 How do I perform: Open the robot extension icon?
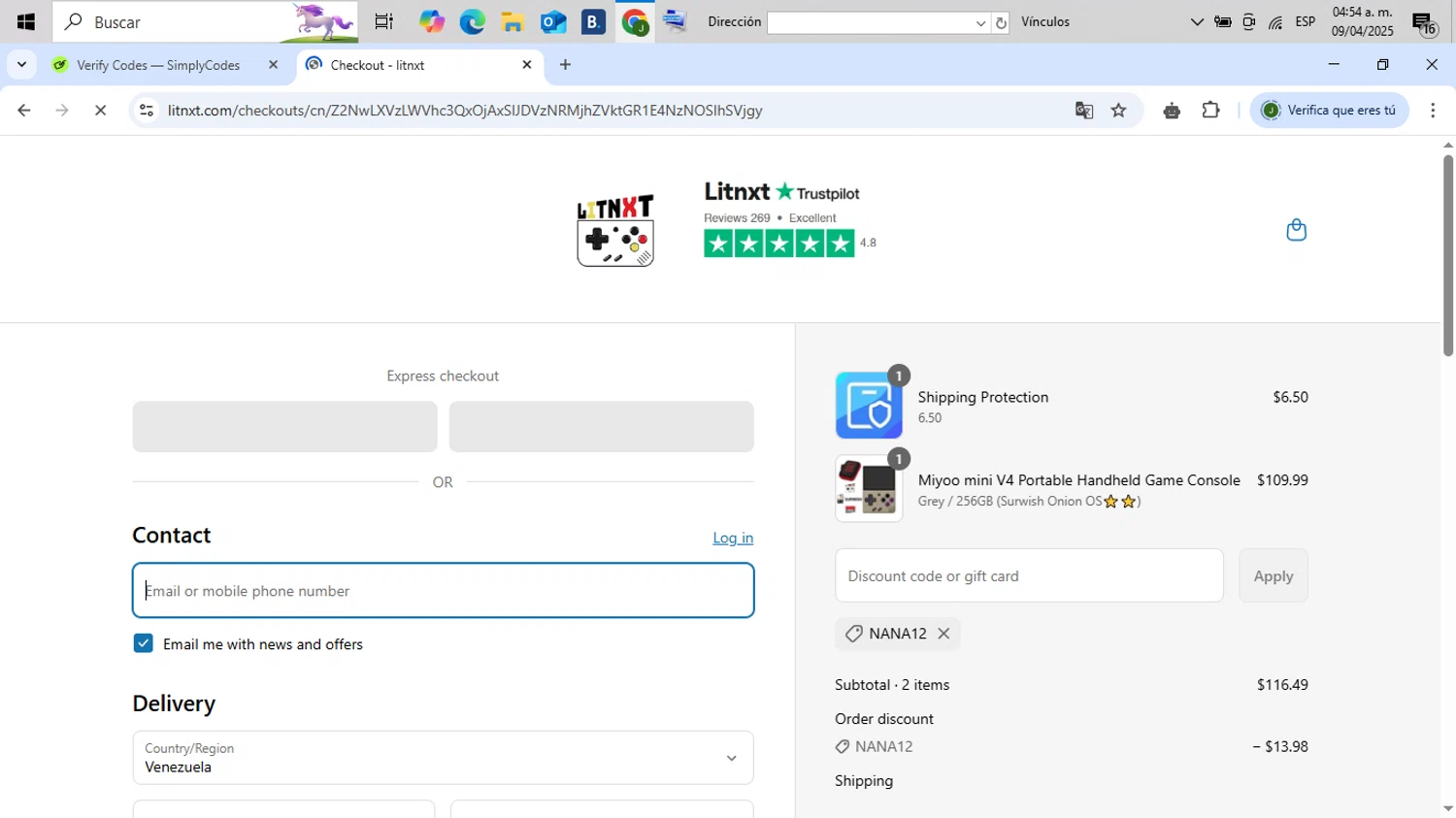[x=1172, y=111]
